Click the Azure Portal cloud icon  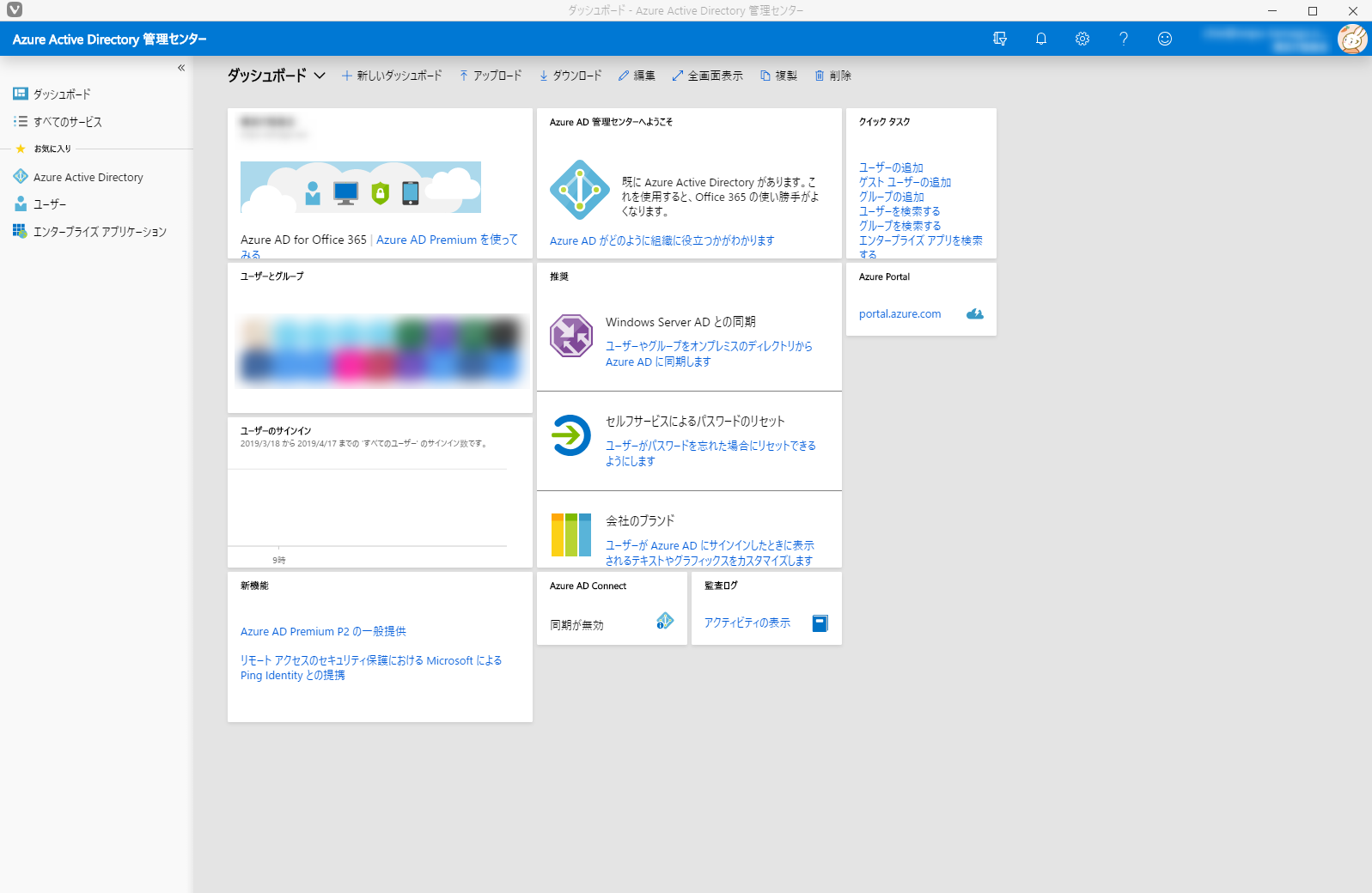[975, 314]
